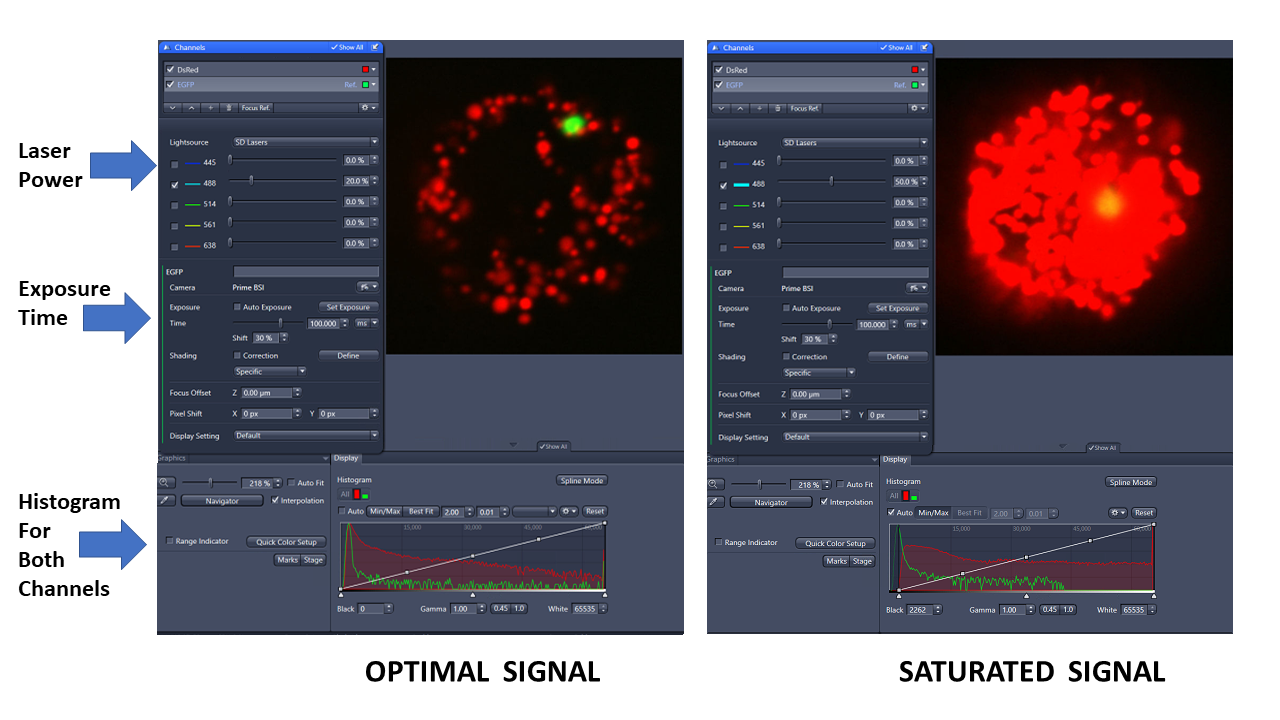
Task: Enable Auto Exposure in the left panel
Action: tap(237, 307)
